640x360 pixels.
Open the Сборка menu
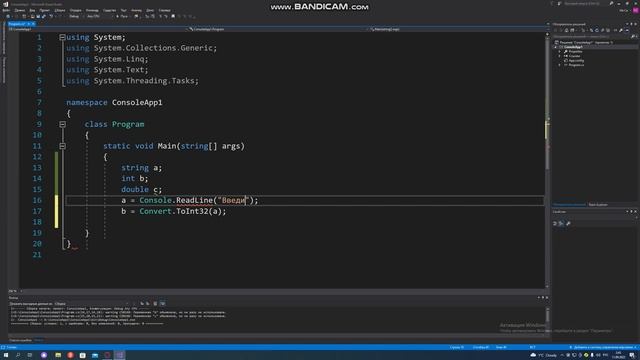60,10
